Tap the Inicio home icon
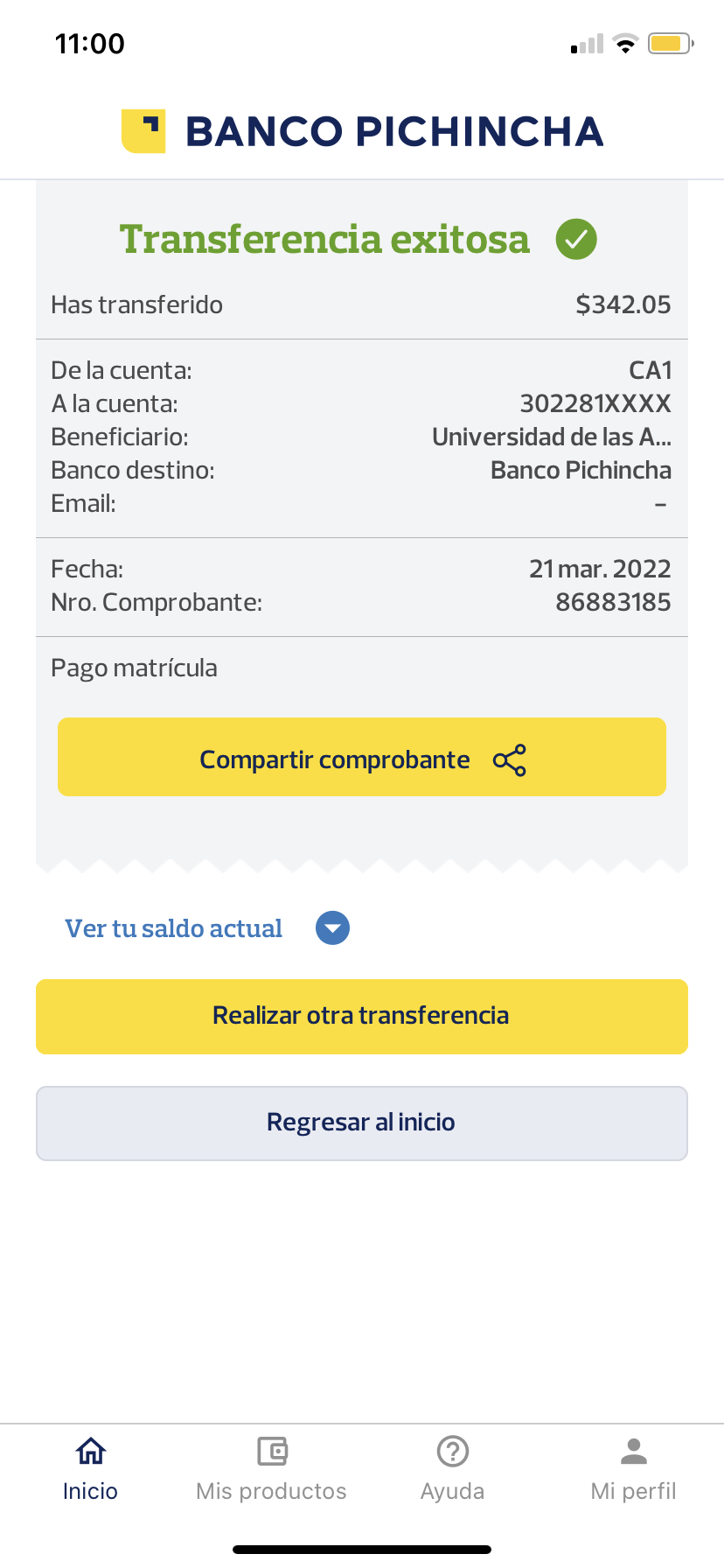 (90, 1452)
